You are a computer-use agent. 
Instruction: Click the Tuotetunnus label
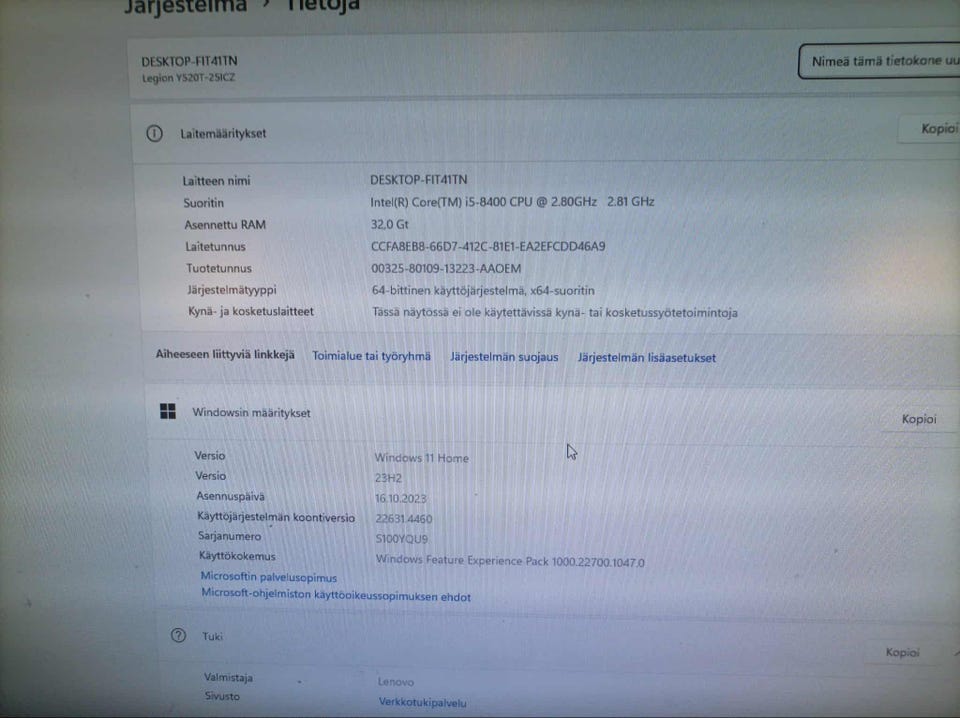pyautogui.click(x=219, y=268)
